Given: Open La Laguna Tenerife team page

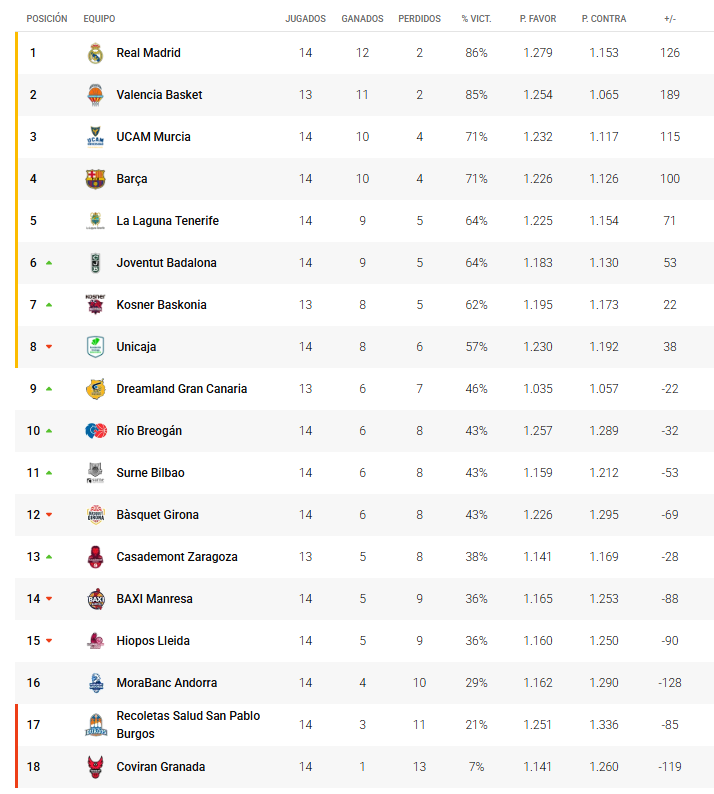Looking at the screenshot, I should tap(167, 221).
